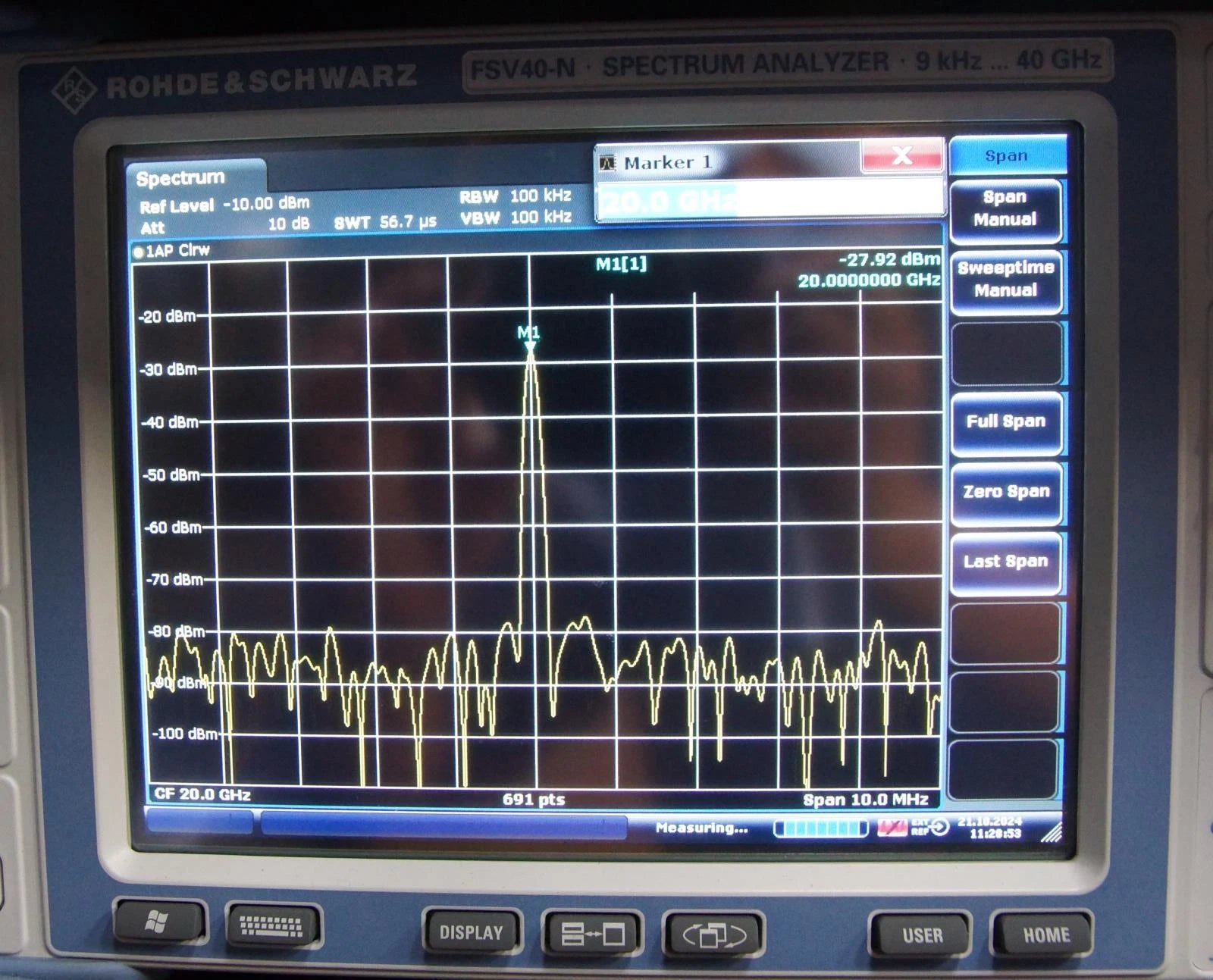Click the Att 10 dB setting
1213x980 pixels.
(225, 226)
